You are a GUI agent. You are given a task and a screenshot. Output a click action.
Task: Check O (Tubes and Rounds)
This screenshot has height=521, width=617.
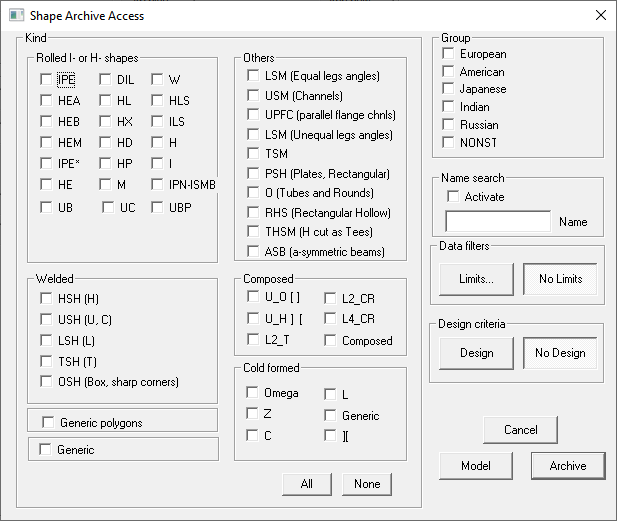pos(253,193)
